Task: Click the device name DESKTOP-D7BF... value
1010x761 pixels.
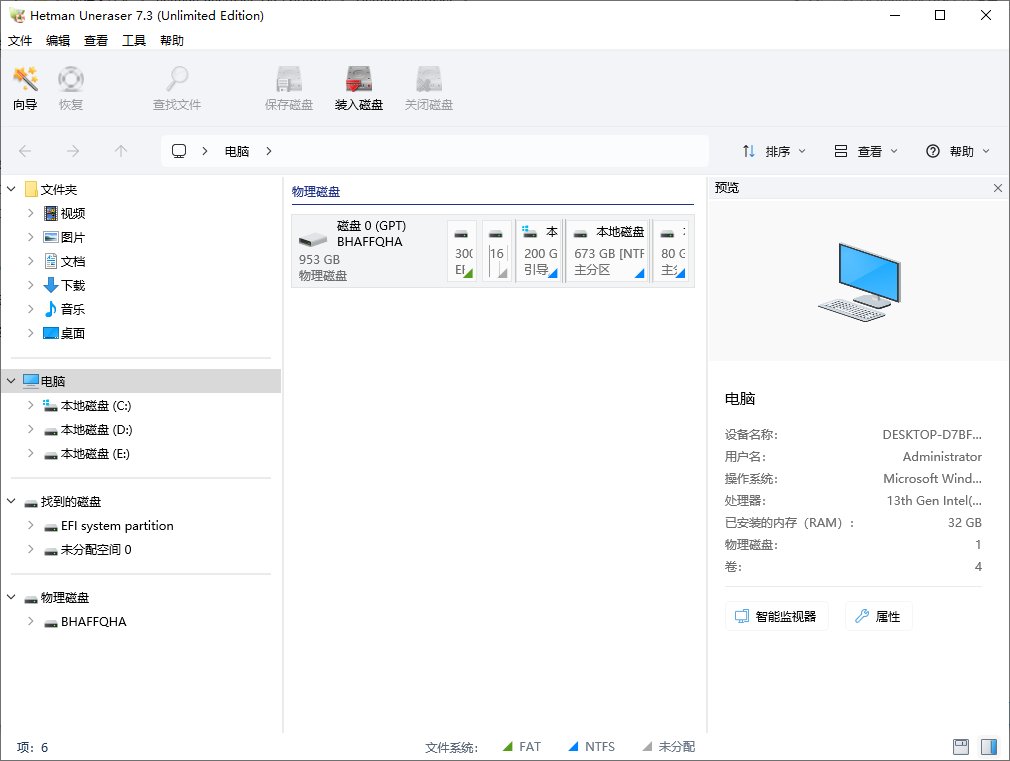Action: click(931, 435)
